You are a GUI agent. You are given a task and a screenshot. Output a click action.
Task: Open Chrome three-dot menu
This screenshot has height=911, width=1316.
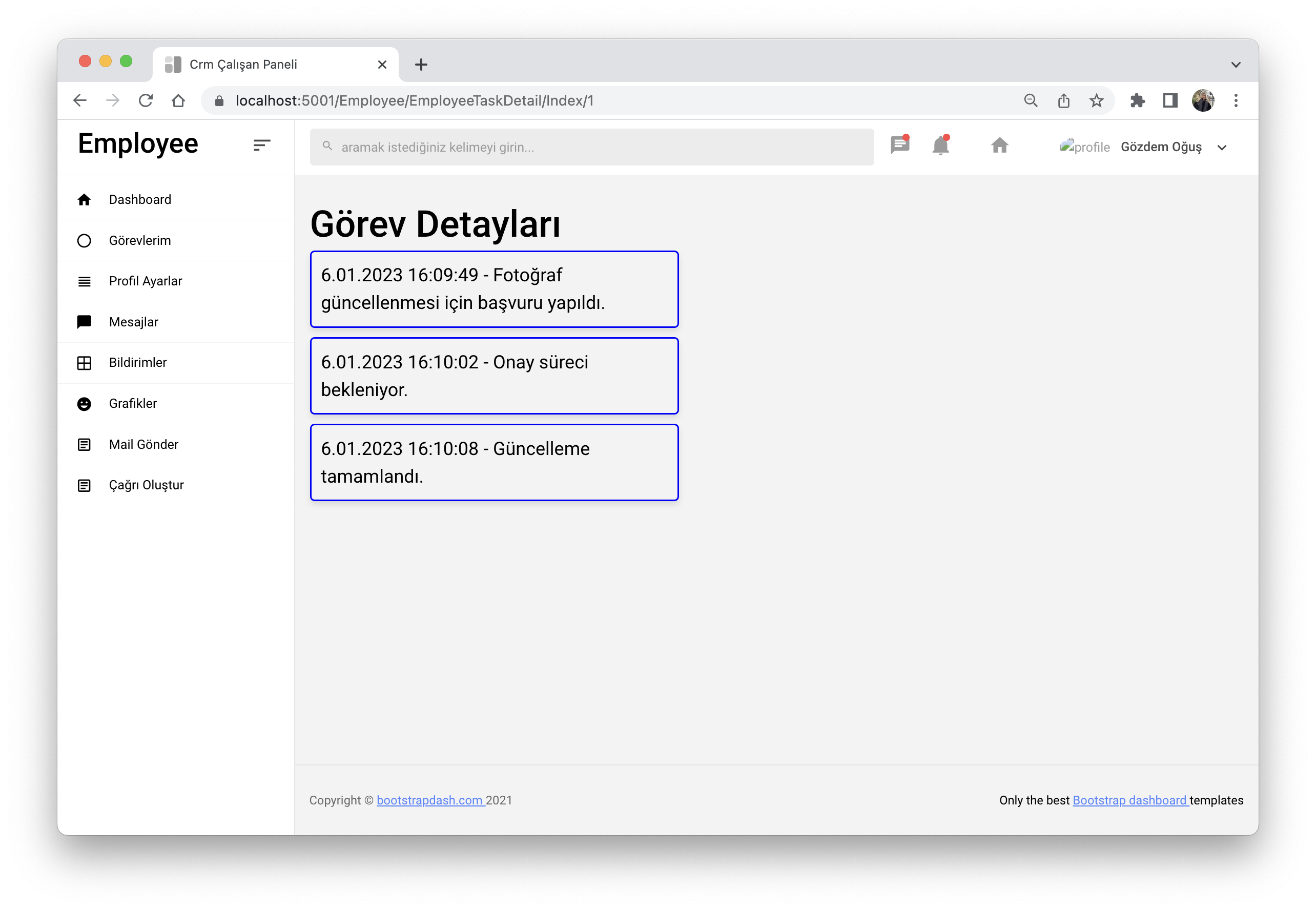[1236, 100]
